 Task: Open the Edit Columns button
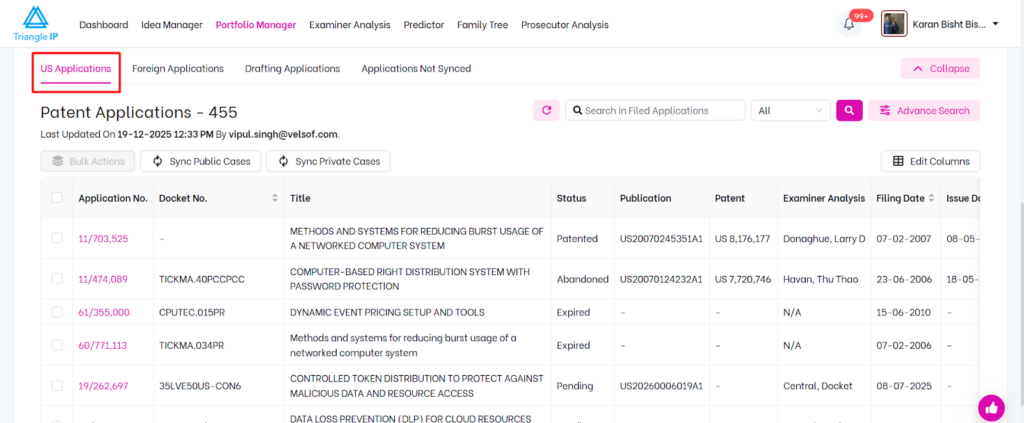tap(930, 161)
